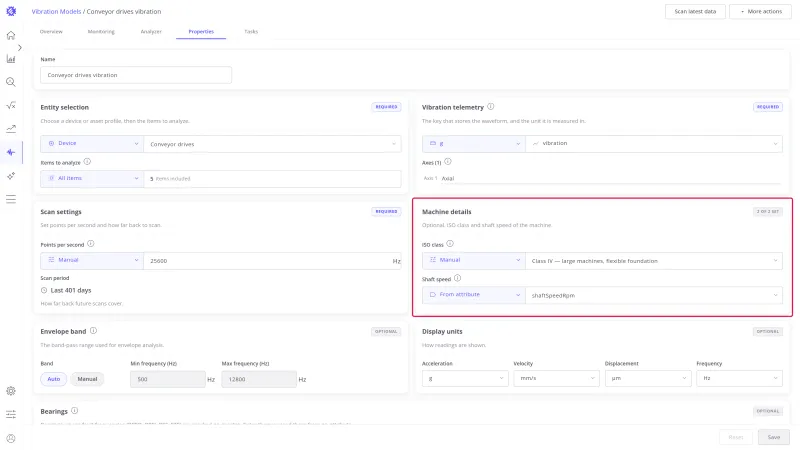Switch to the Overview tab
This screenshot has width=800, height=450.
51,32
